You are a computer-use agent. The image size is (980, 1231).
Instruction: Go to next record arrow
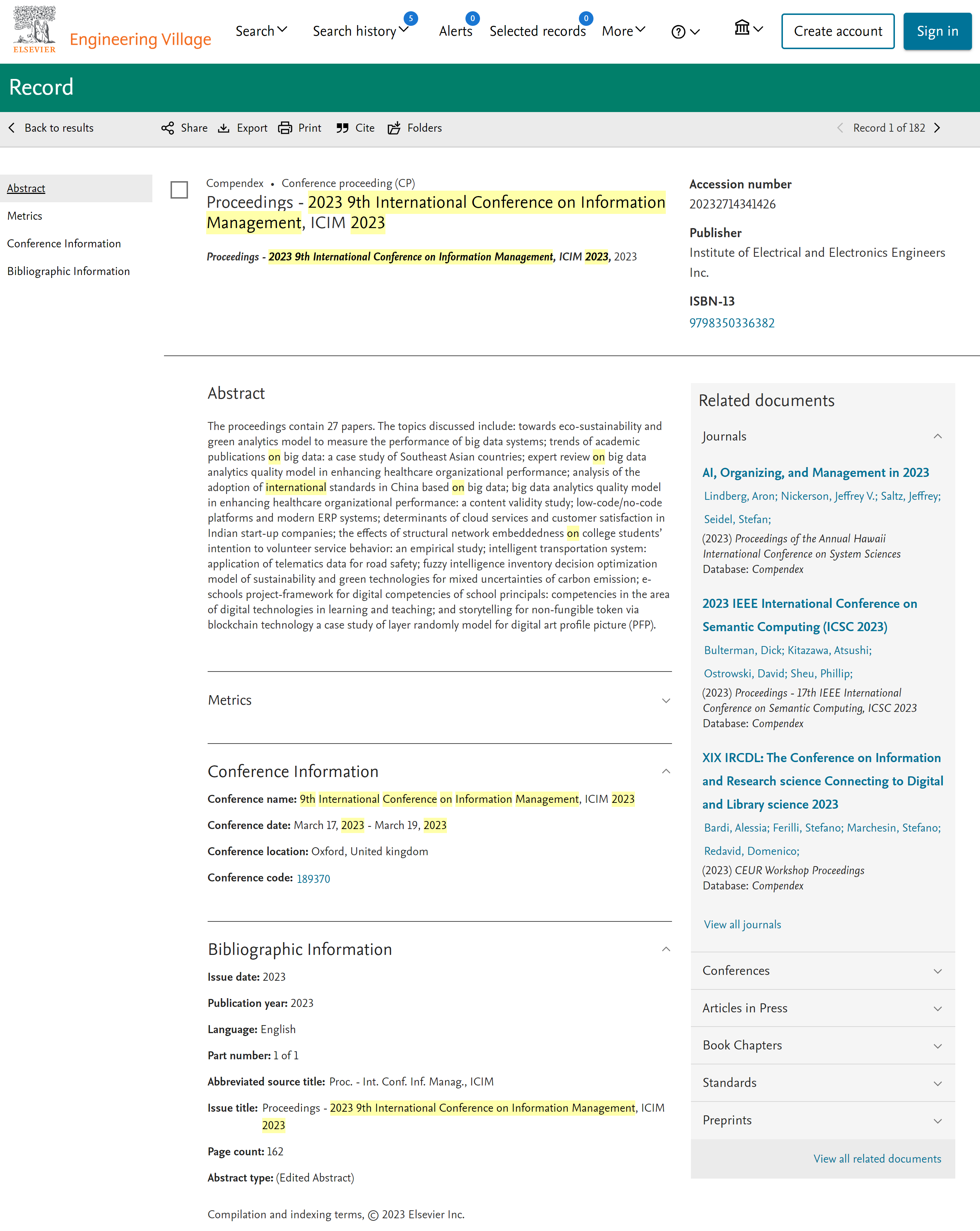click(937, 128)
